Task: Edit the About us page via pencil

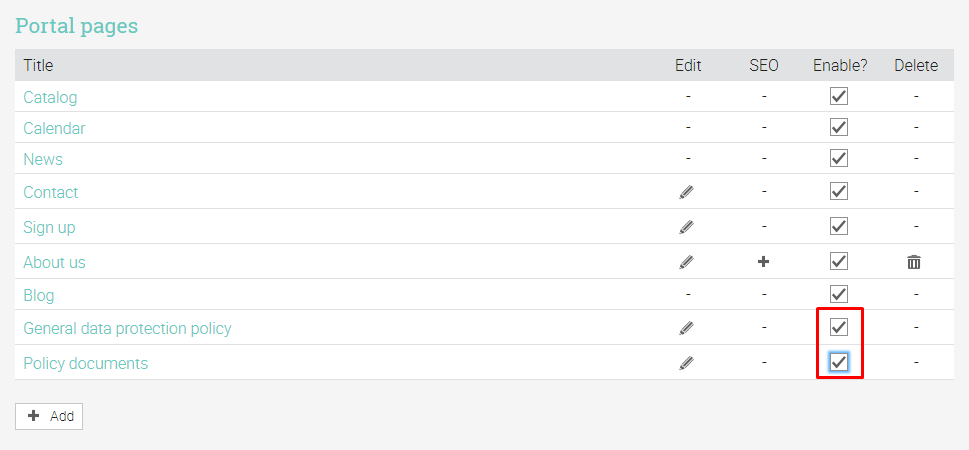Action: 686,262
